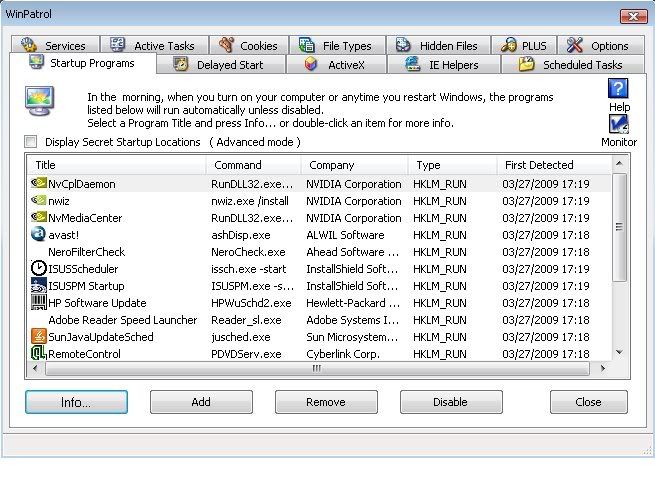Click the horizontal scrollbar right arrow
This screenshot has width=655, height=485.
pyautogui.click(x=602, y=368)
